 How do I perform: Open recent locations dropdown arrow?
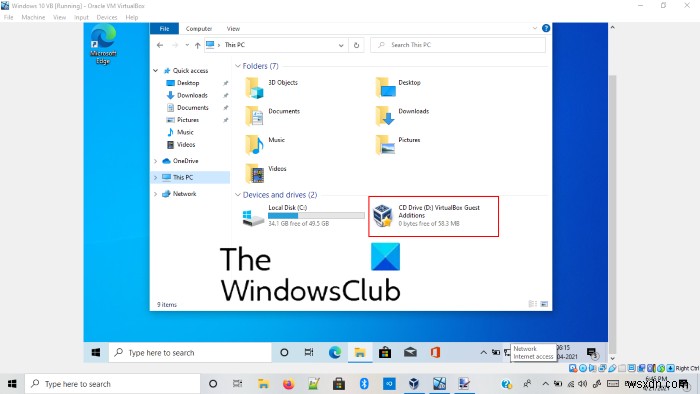(187, 45)
